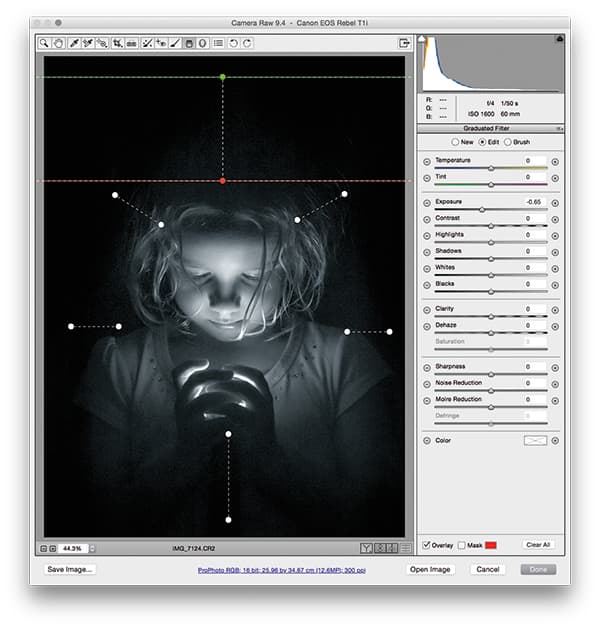Click the minus icon beside Temperature
This screenshot has height=628, width=600.
coord(427,162)
